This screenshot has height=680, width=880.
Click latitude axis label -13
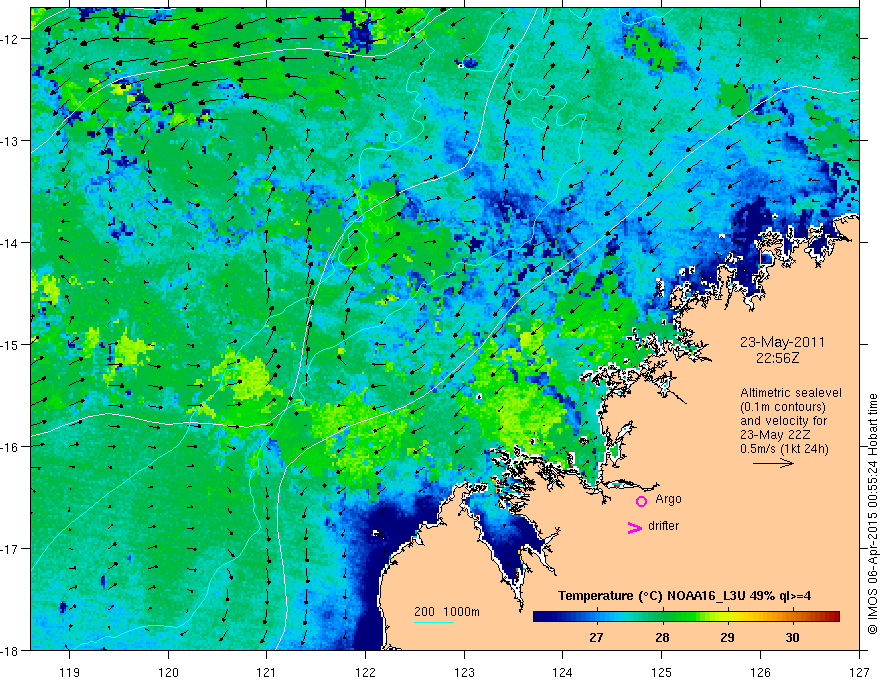(x=10, y=141)
